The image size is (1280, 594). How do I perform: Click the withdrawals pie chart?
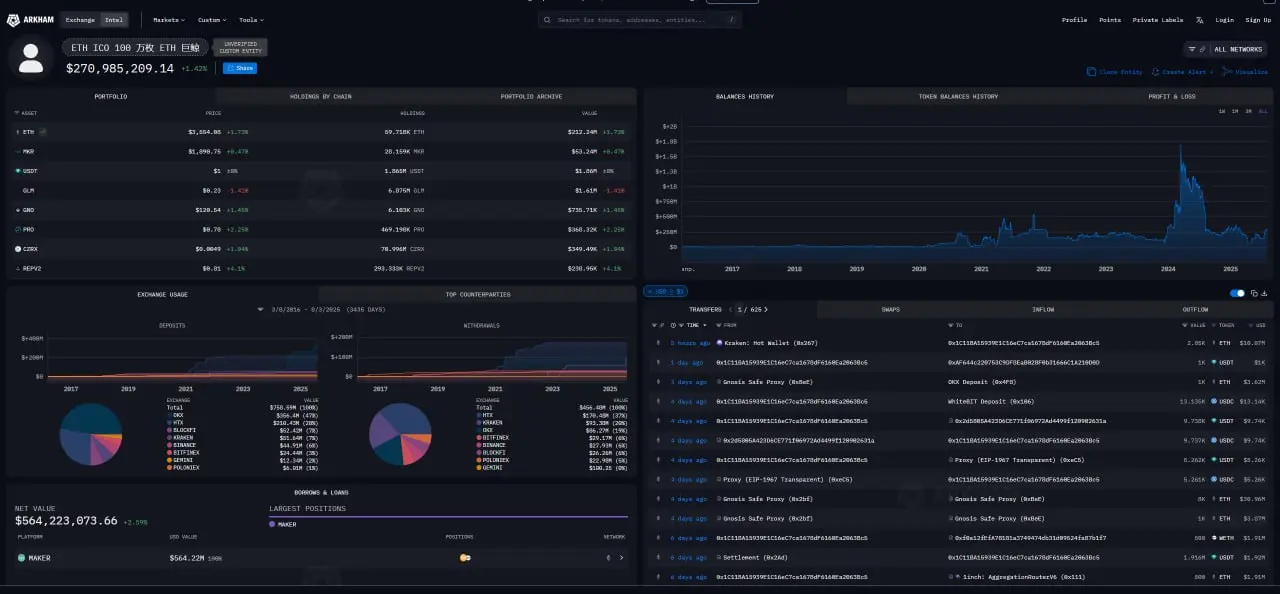[400, 433]
